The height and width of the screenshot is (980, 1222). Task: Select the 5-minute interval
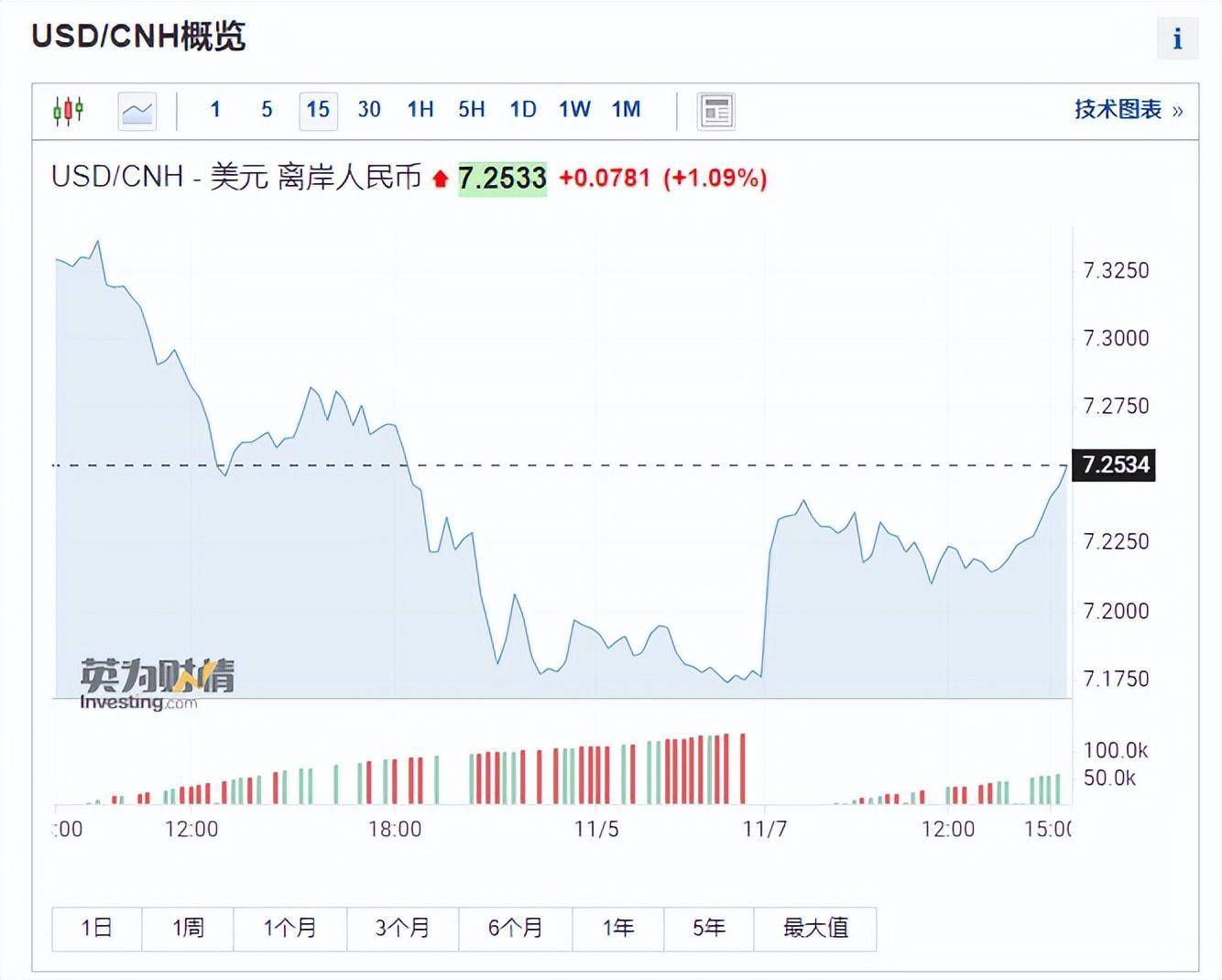tap(267, 110)
